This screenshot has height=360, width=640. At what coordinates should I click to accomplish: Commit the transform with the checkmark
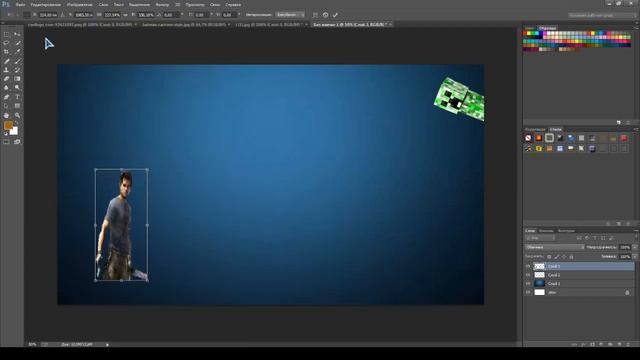pyautogui.click(x=335, y=15)
